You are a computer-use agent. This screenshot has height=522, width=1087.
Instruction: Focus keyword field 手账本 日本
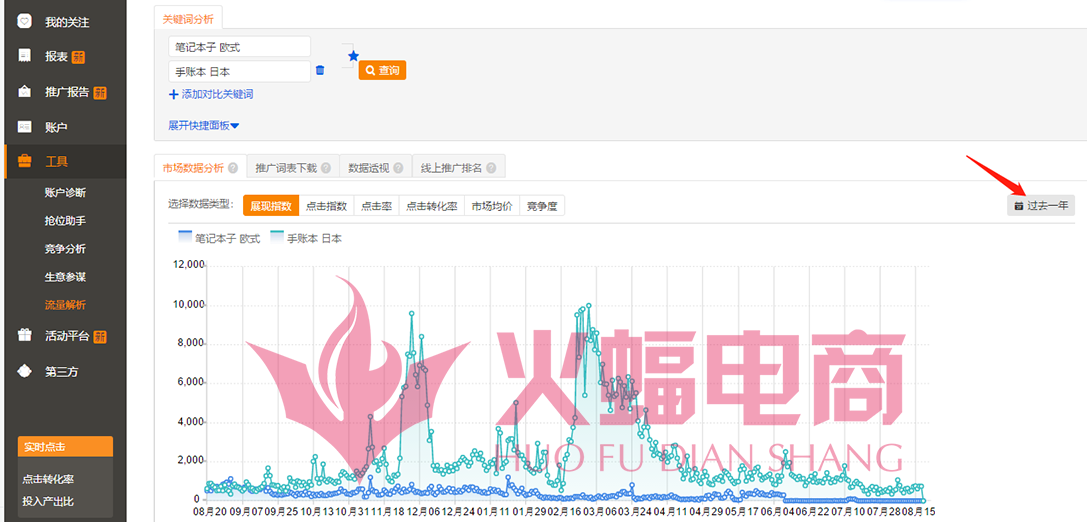(x=239, y=71)
